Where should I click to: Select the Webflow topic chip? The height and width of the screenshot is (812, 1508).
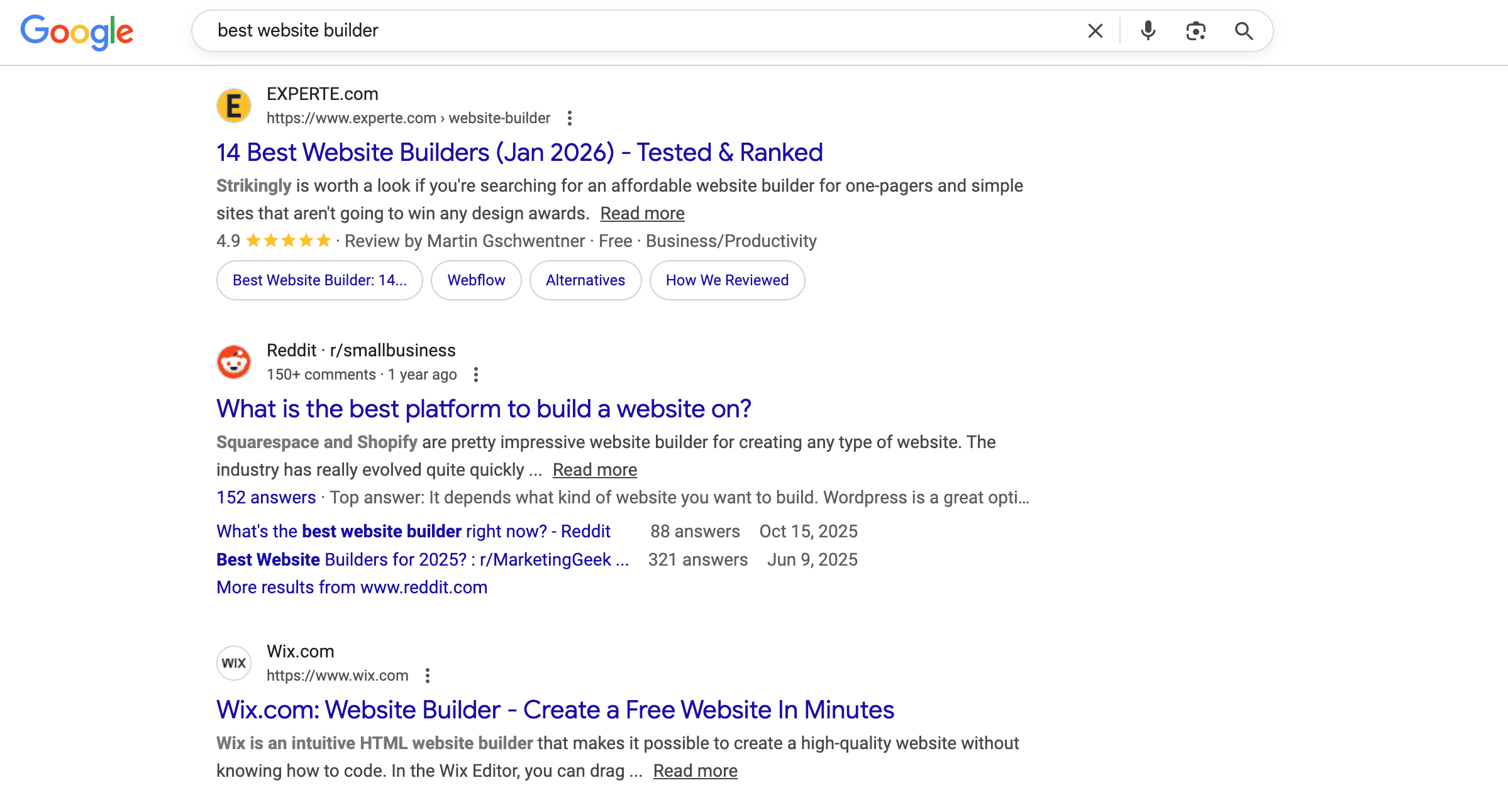(475, 280)
